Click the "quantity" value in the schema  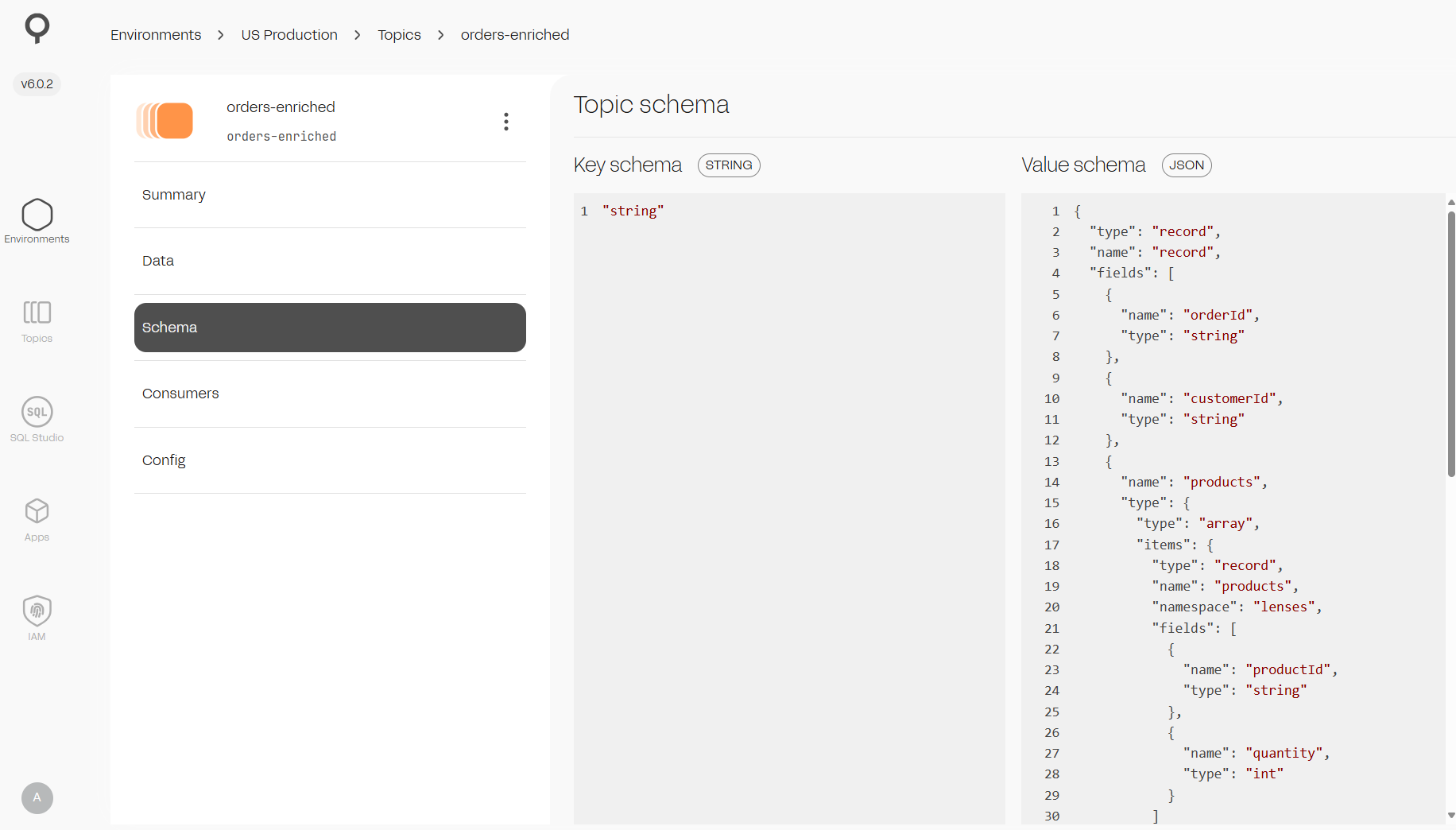tap(1284, 753)
